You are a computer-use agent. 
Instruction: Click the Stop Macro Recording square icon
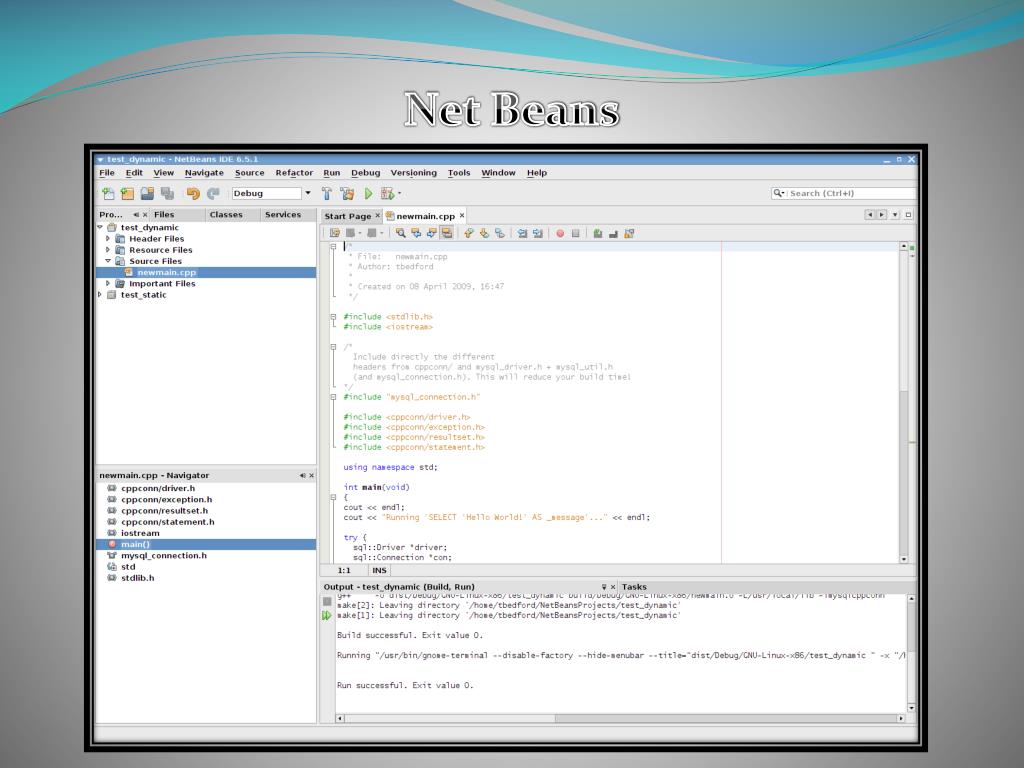pos(575,233)
